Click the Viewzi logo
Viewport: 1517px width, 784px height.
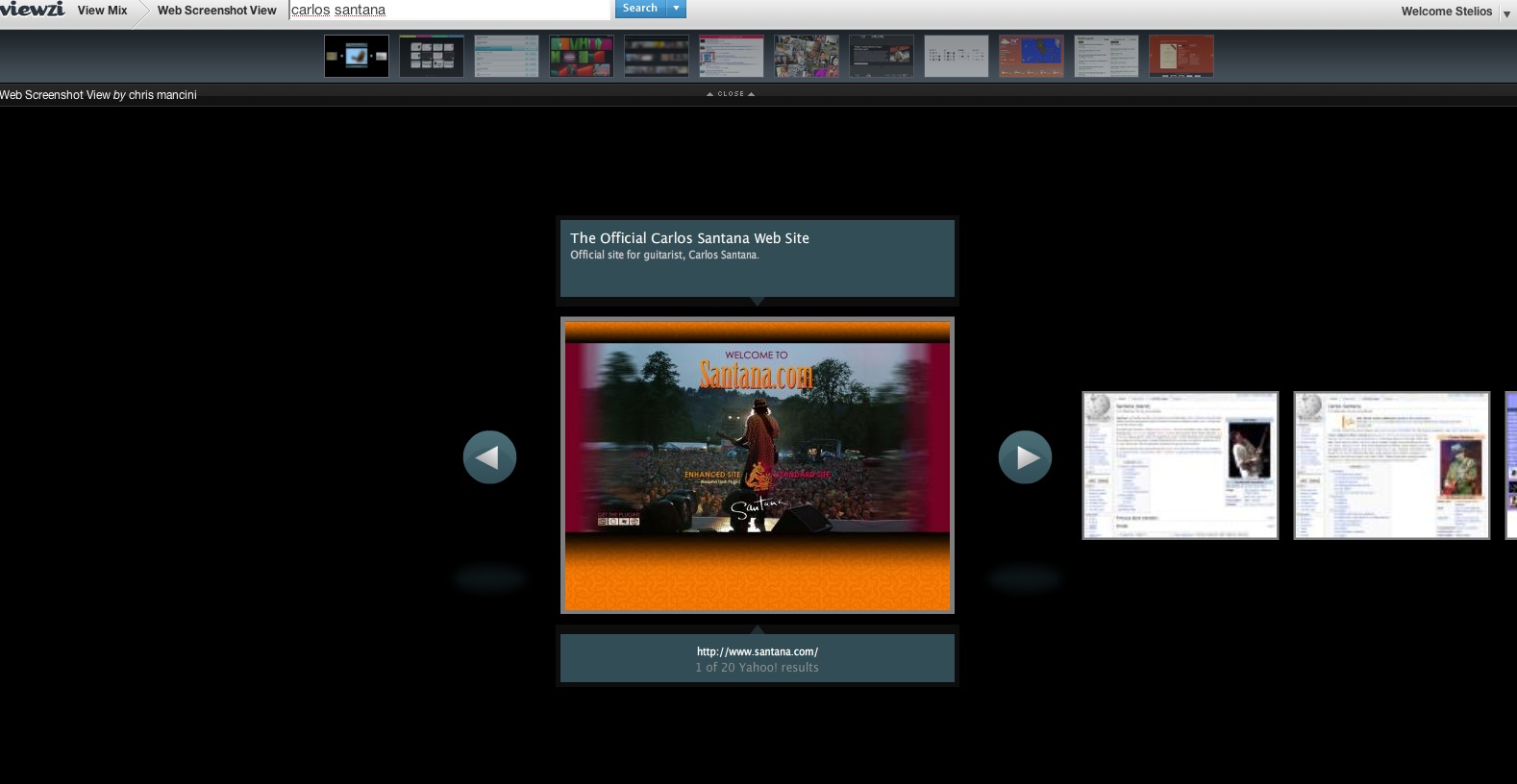point(33,9)
